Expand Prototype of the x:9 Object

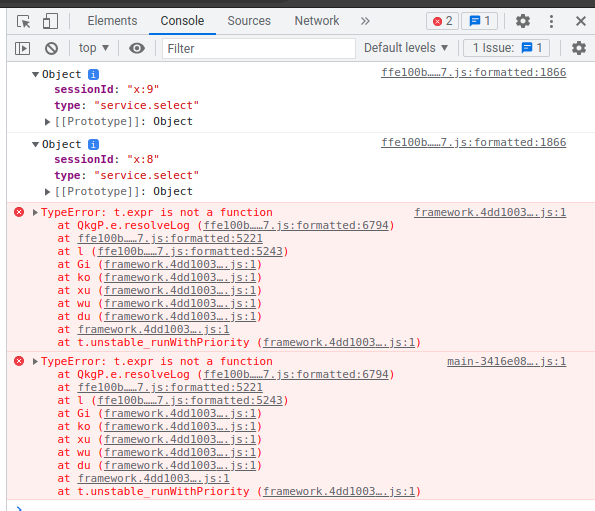tap(47, 122)
